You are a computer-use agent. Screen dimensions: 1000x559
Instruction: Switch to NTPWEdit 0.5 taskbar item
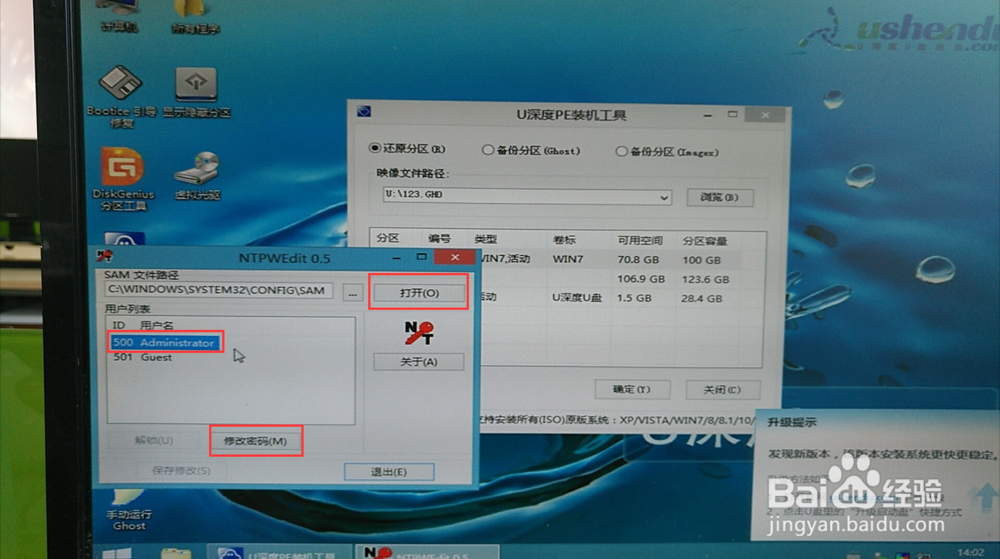(x=426, y=553)
